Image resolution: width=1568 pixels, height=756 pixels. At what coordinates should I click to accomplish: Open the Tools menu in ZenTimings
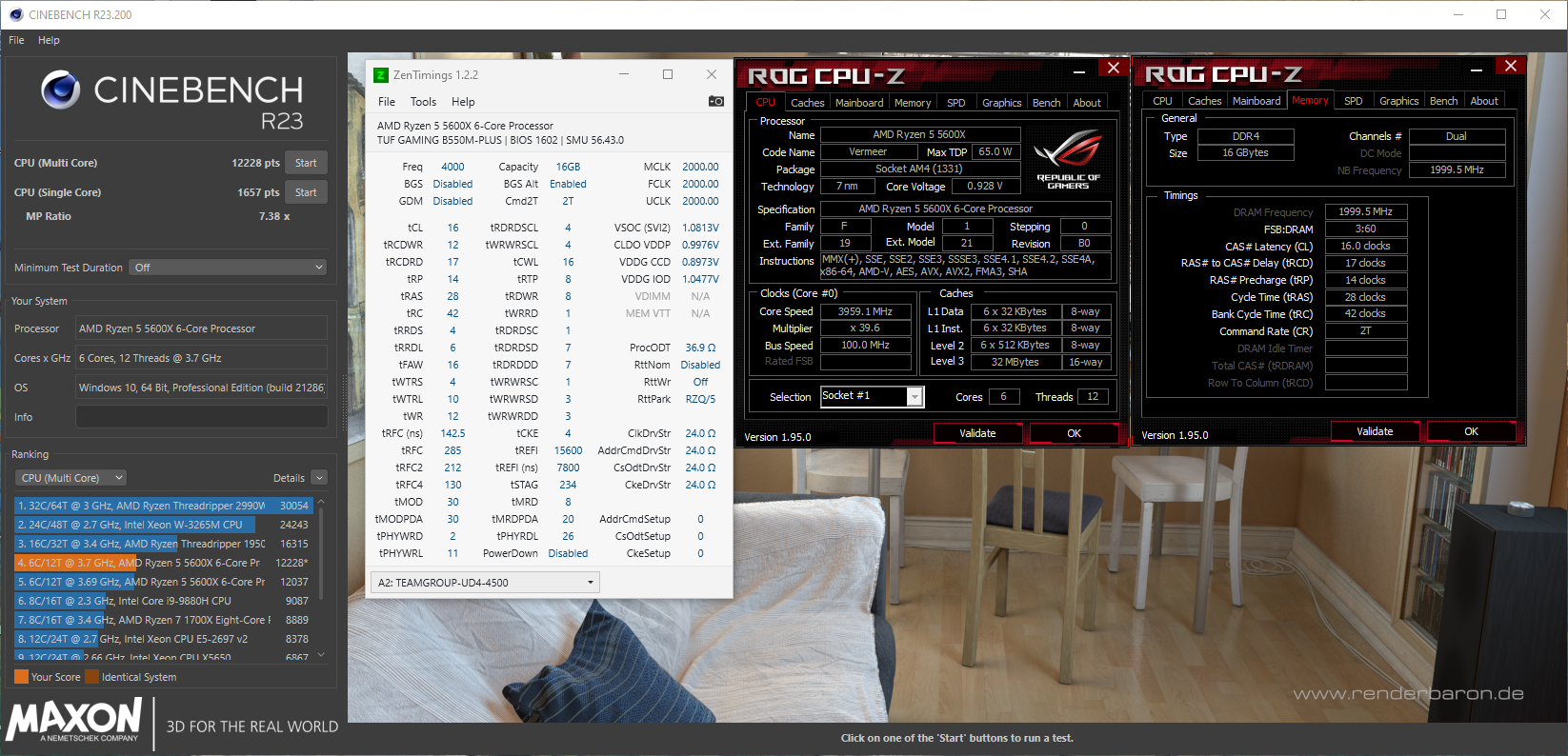tap(423, 102)
